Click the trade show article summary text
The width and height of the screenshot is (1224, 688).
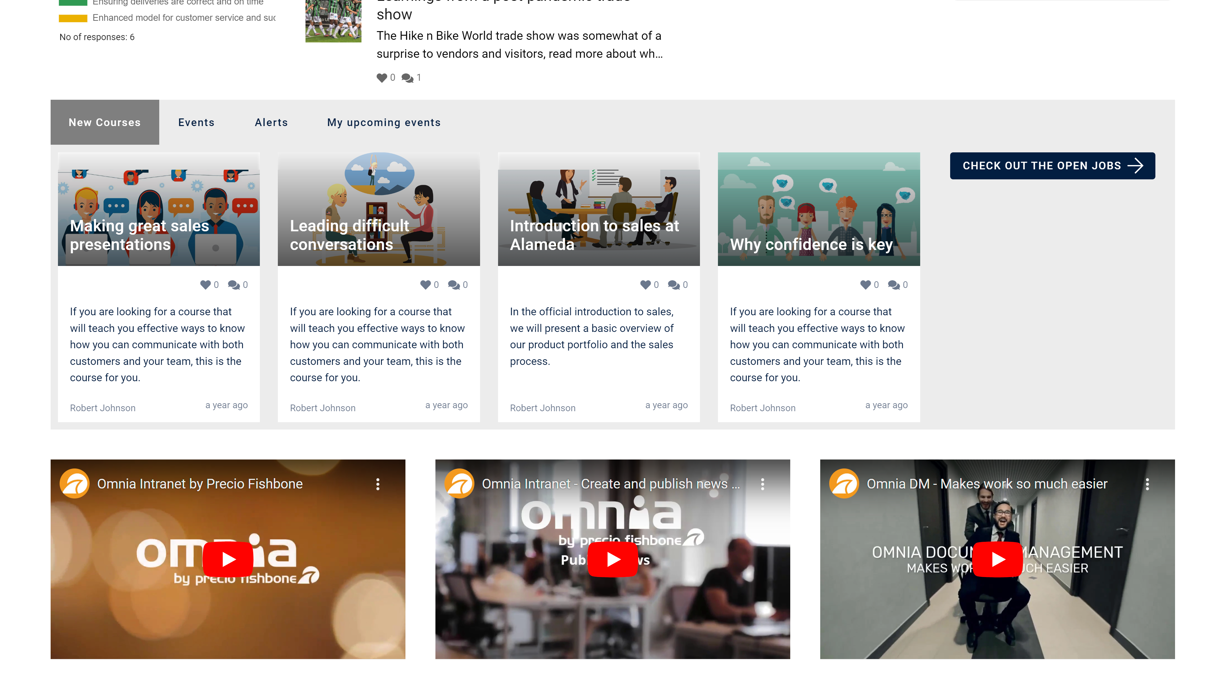click(x=519, y=45)
